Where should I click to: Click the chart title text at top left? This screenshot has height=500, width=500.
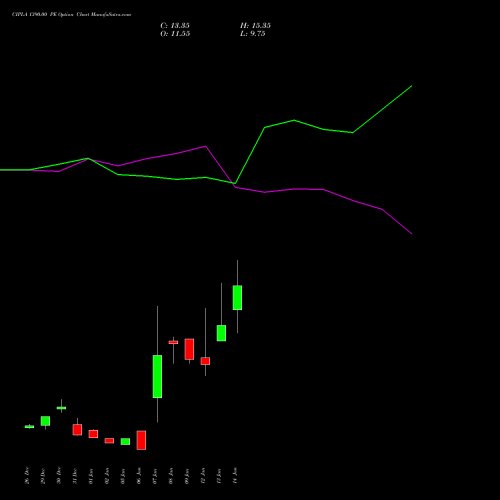[x=71, y=15]
